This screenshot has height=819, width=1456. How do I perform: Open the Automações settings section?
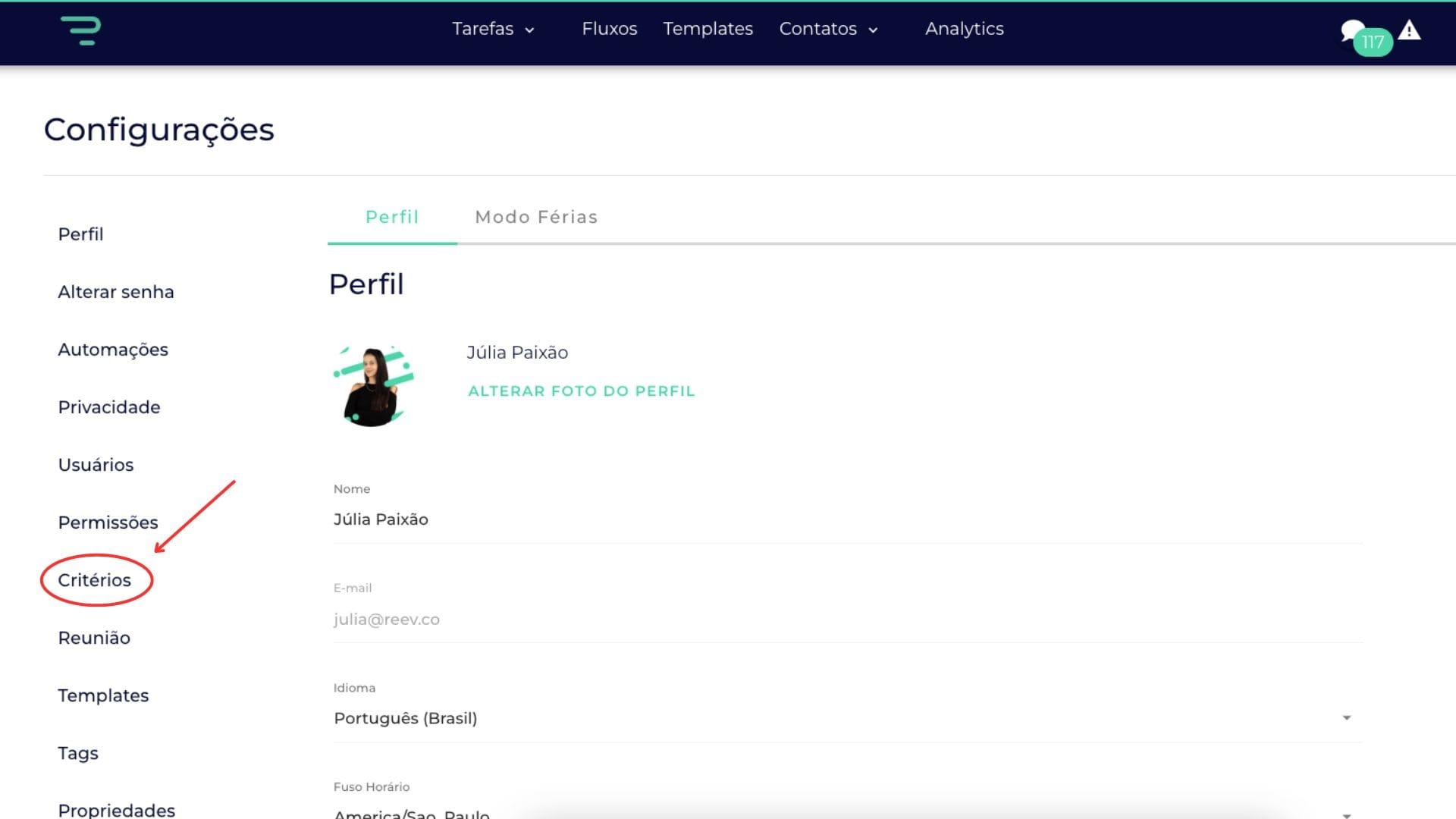point(112,350)
